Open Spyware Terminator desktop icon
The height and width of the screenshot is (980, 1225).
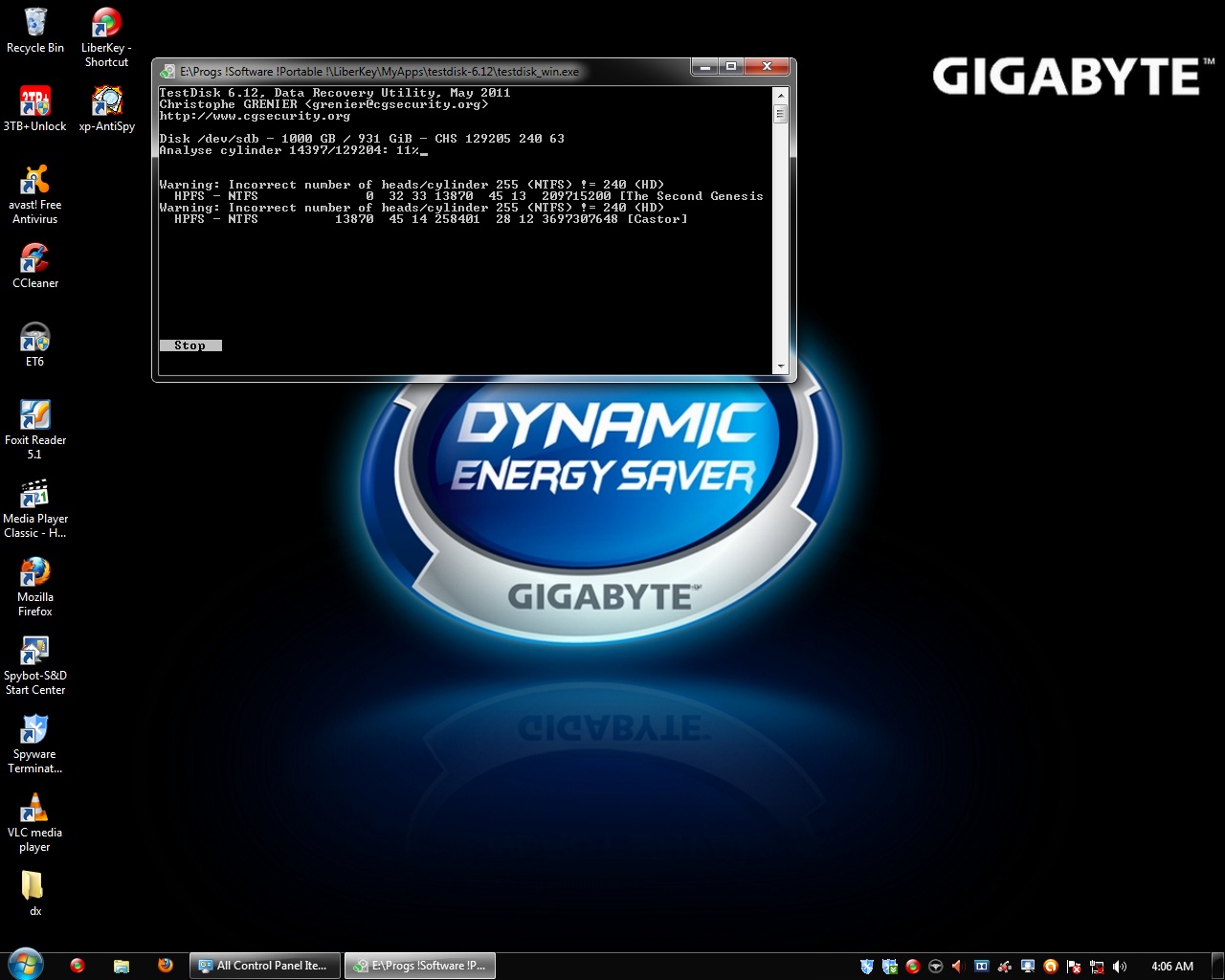click(35, 744)
